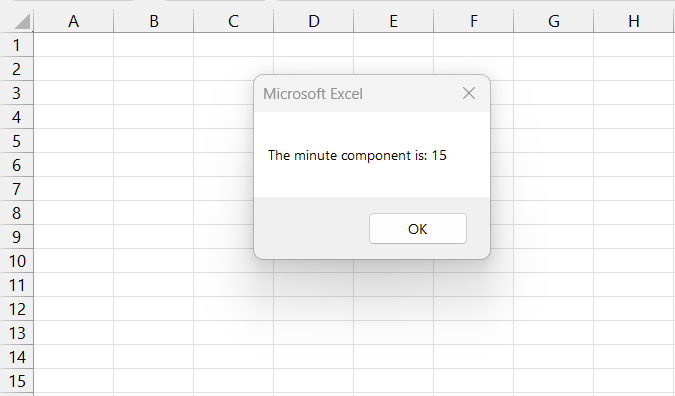Select row 6 header
The image size is (675, 396).
click(16, 165)
